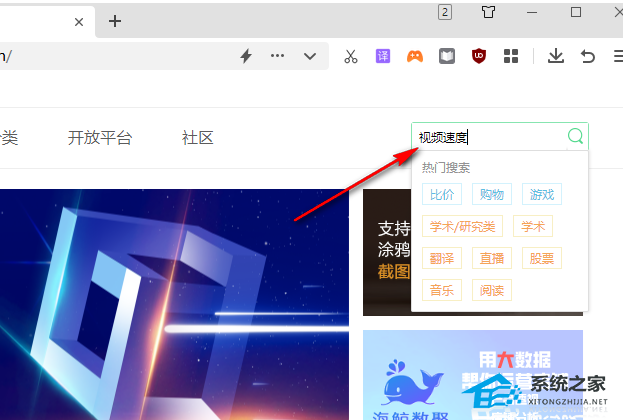Open the downloads arrow icon
The image size is (623, 420).
click(x=555, y=56)
